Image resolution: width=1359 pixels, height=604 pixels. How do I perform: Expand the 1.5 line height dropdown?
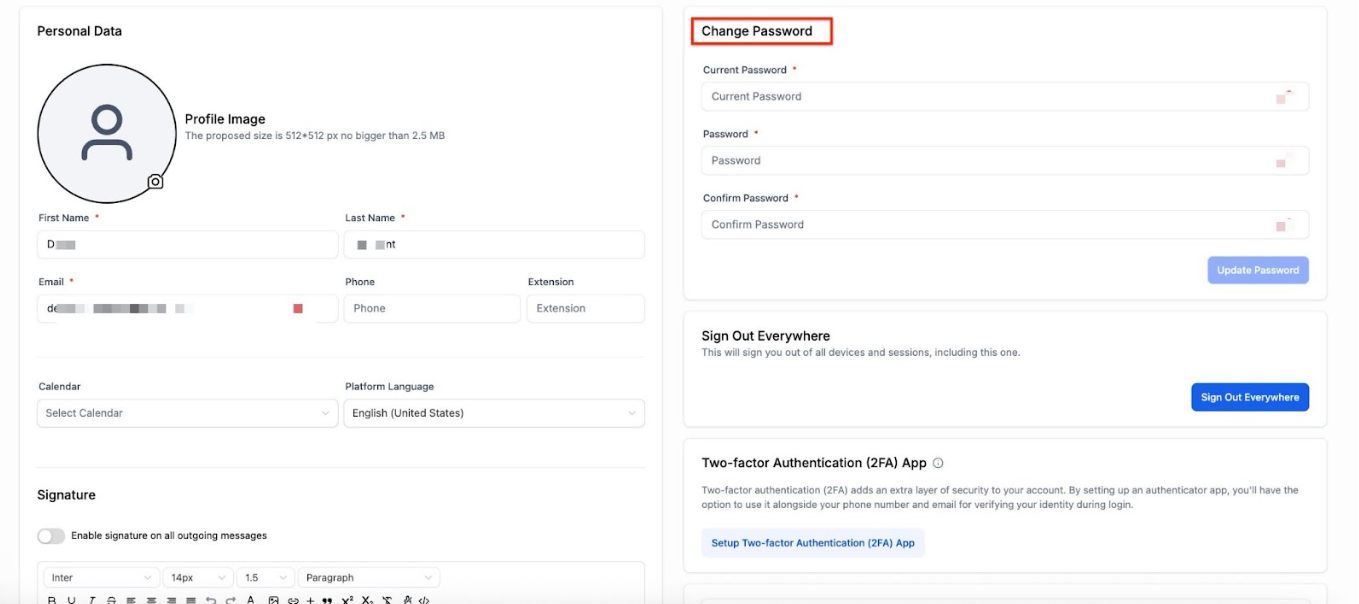tap(266, 578)
